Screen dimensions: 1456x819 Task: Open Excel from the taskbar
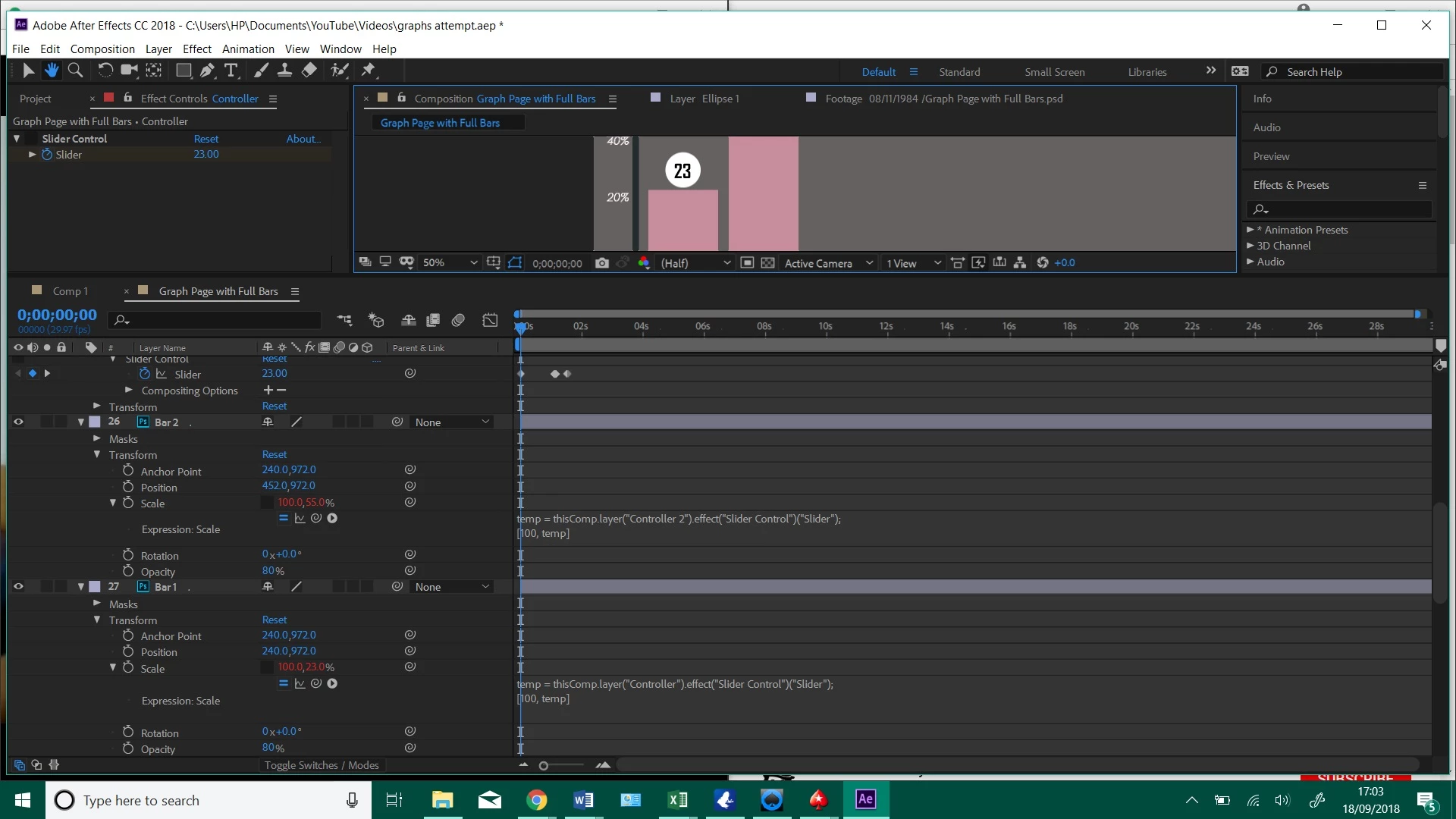pos(678,800)
